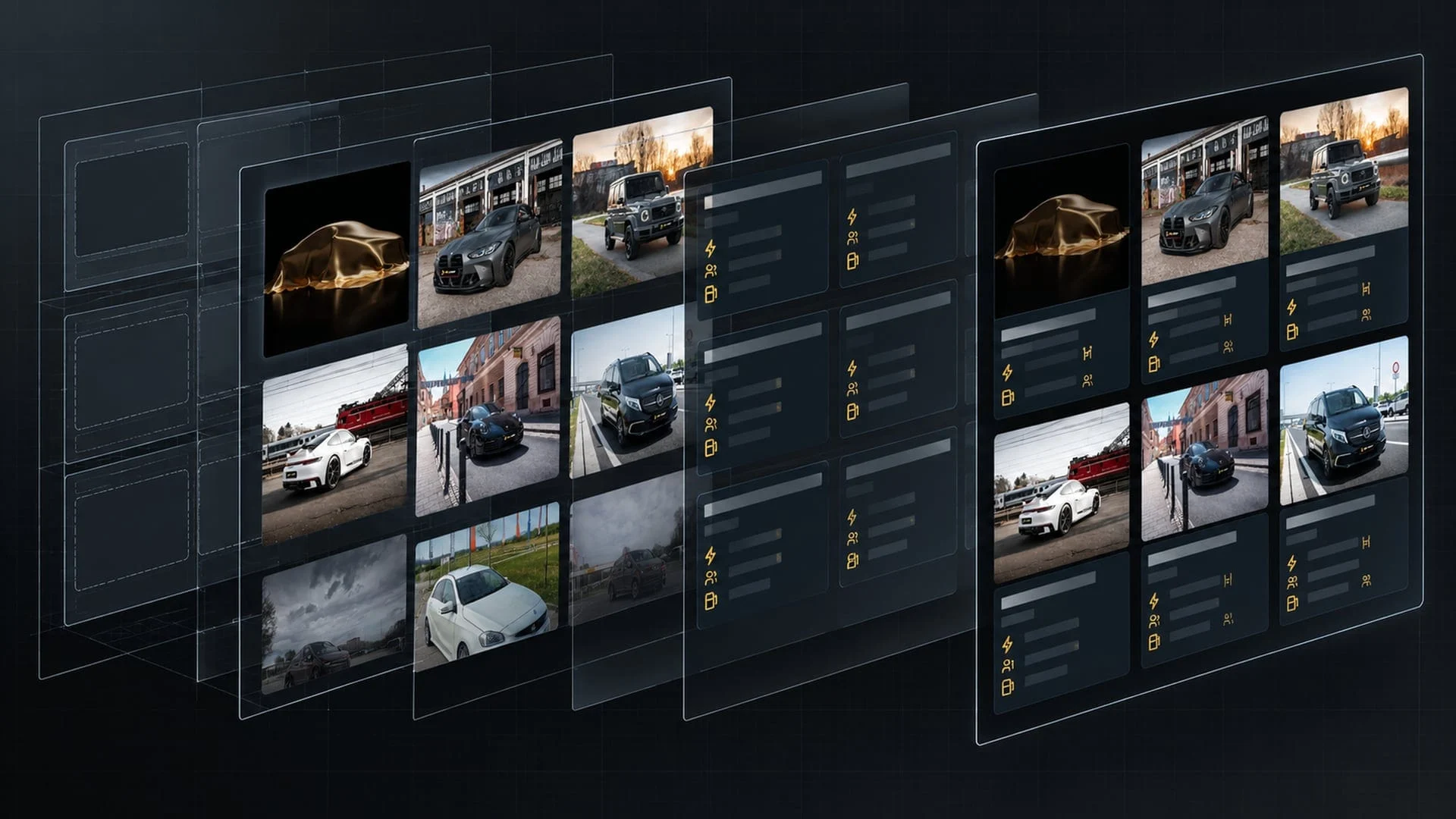This screenshot has height=819, width=1456.
Task: Click the gearbox icon in the black Mercedes van card, right panel
Action: click(1367, 541)
